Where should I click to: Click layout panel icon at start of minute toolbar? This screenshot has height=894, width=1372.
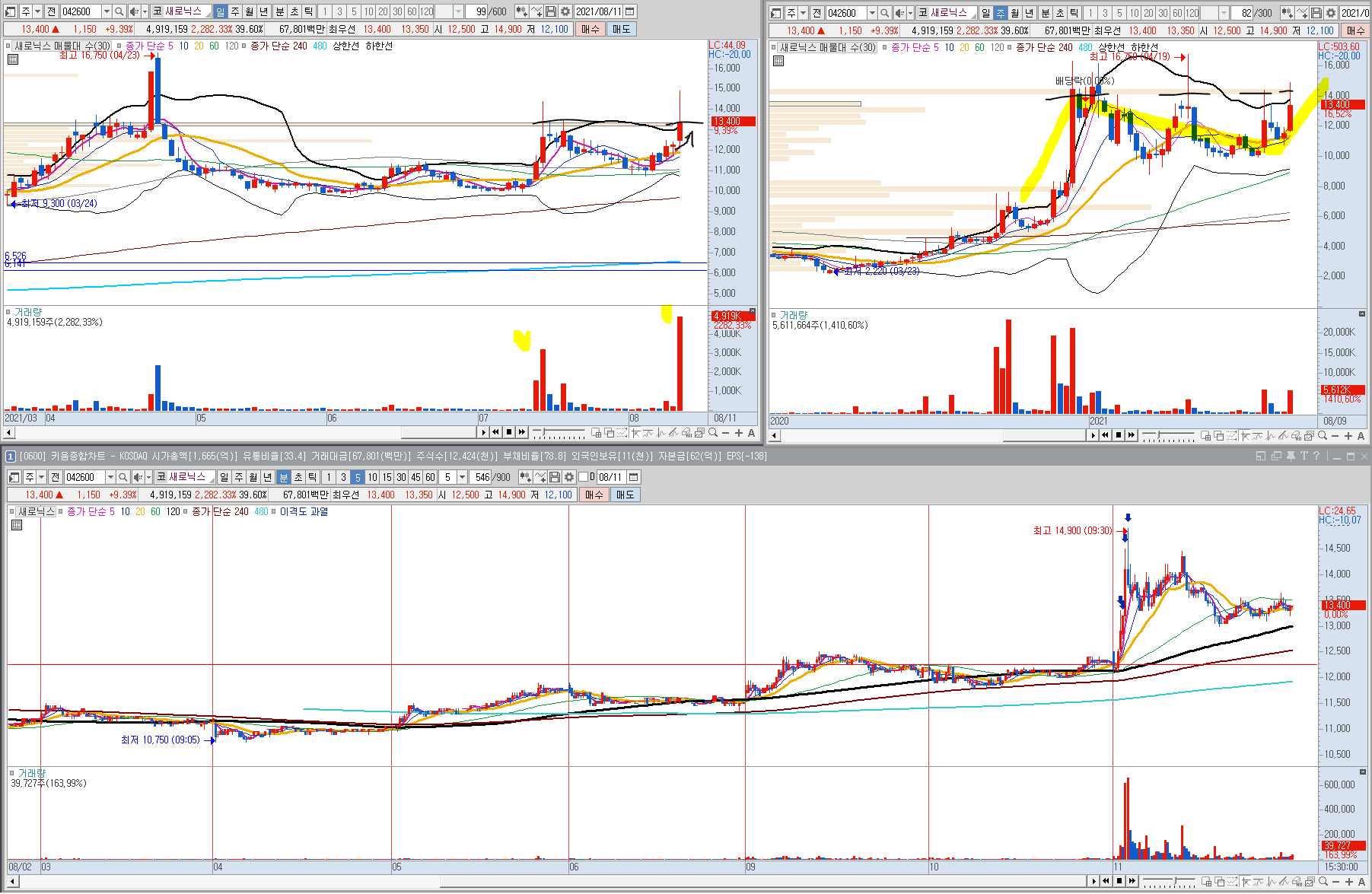14,477
